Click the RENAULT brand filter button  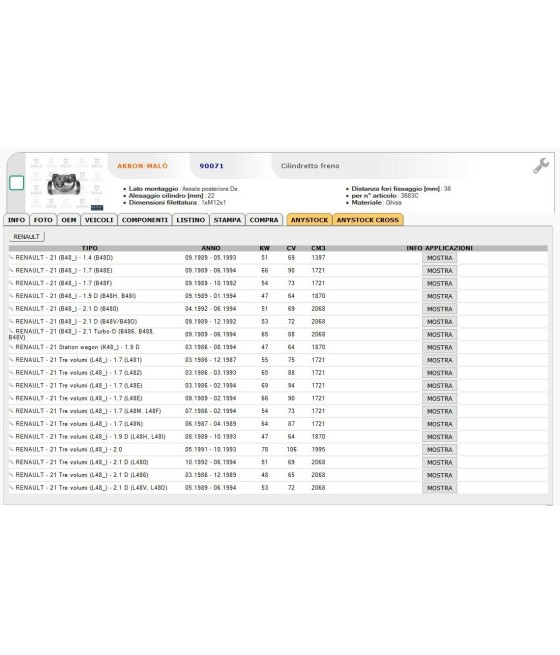point(27,237)
